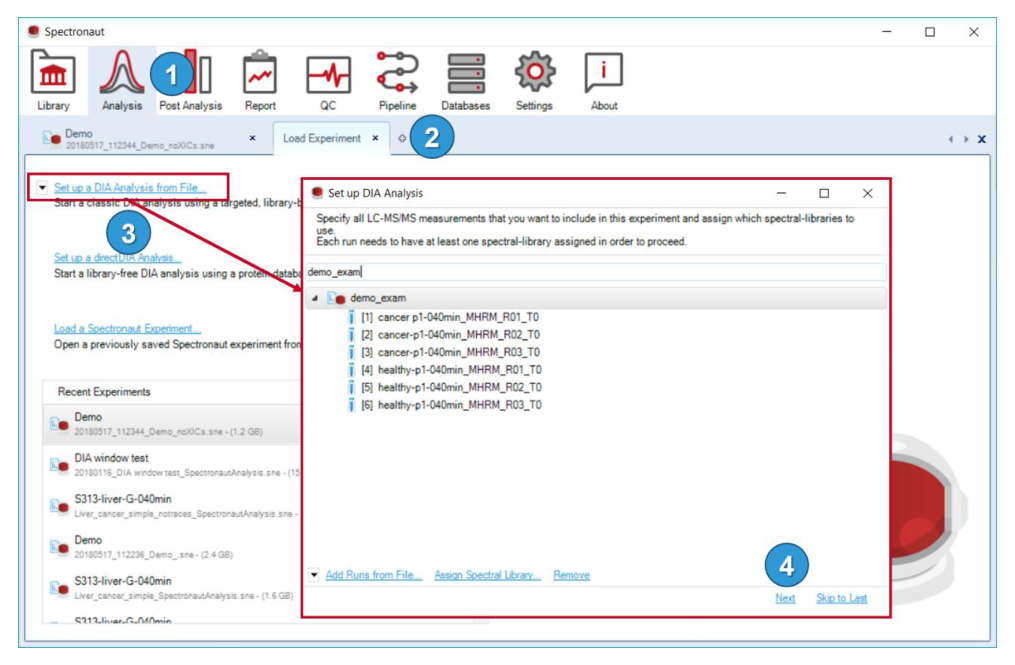Close the Set up DIA Analysis dialog

867,193
